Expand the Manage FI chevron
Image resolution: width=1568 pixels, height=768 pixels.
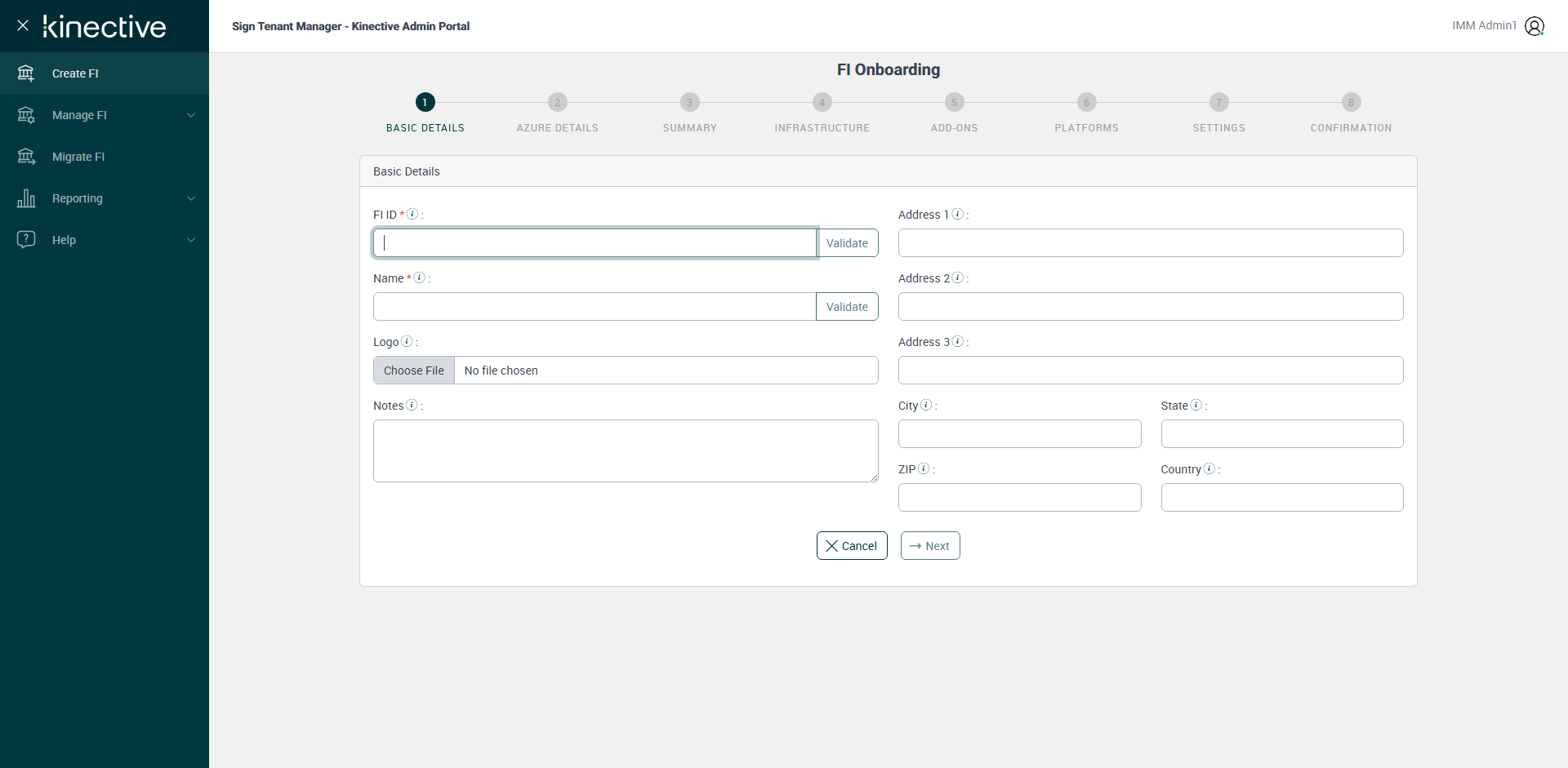coord(191,115)
